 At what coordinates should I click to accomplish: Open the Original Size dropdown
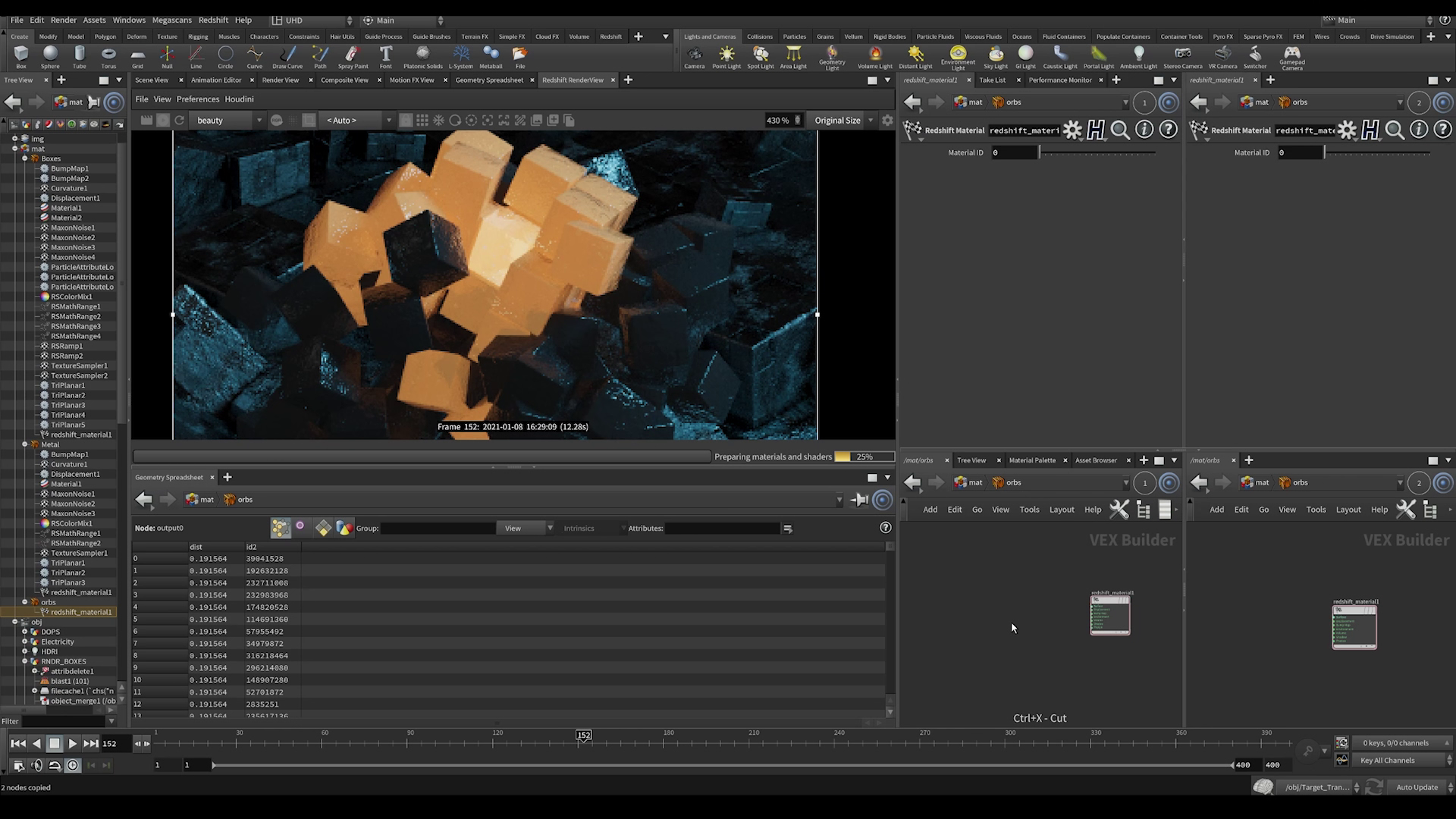tap(843, 121)
